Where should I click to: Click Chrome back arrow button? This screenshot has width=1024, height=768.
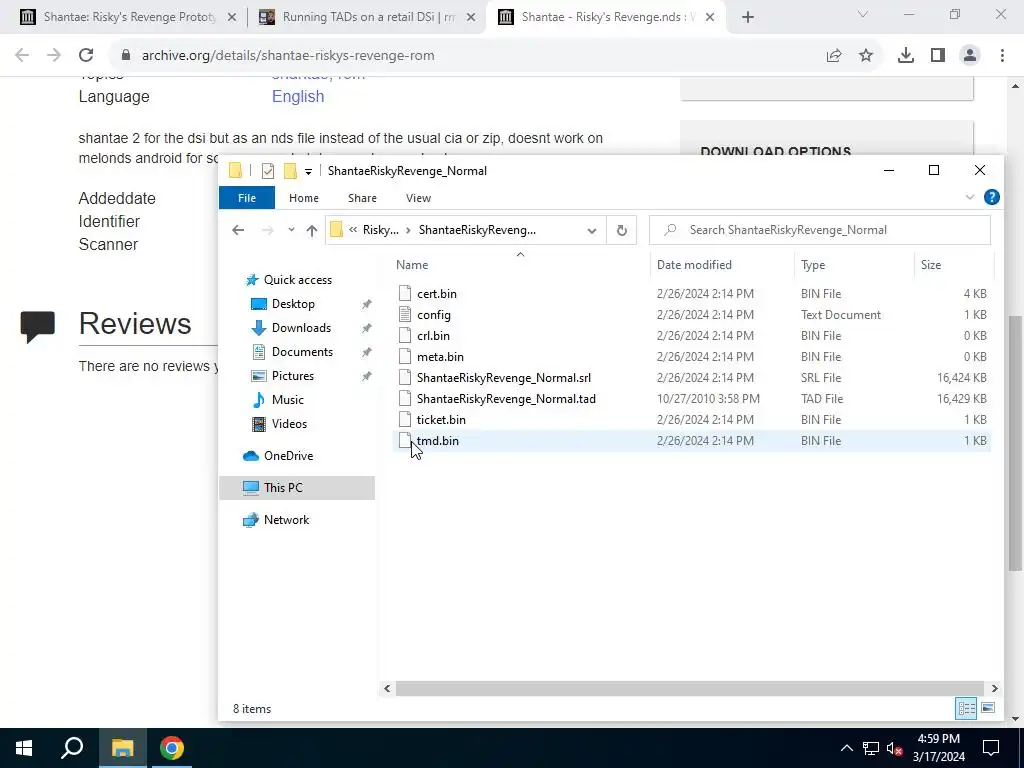(x=22, y=56)
